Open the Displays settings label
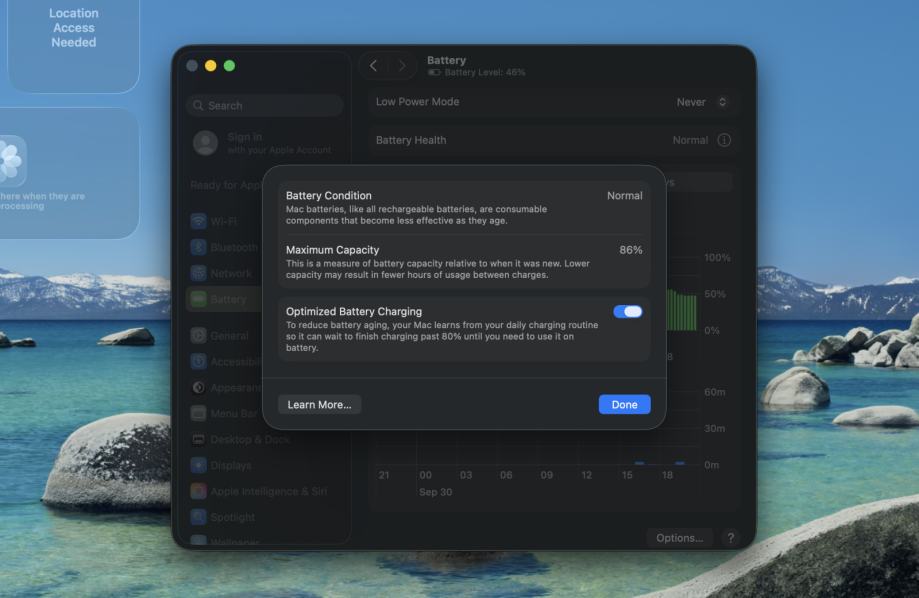 click(231, 466)
